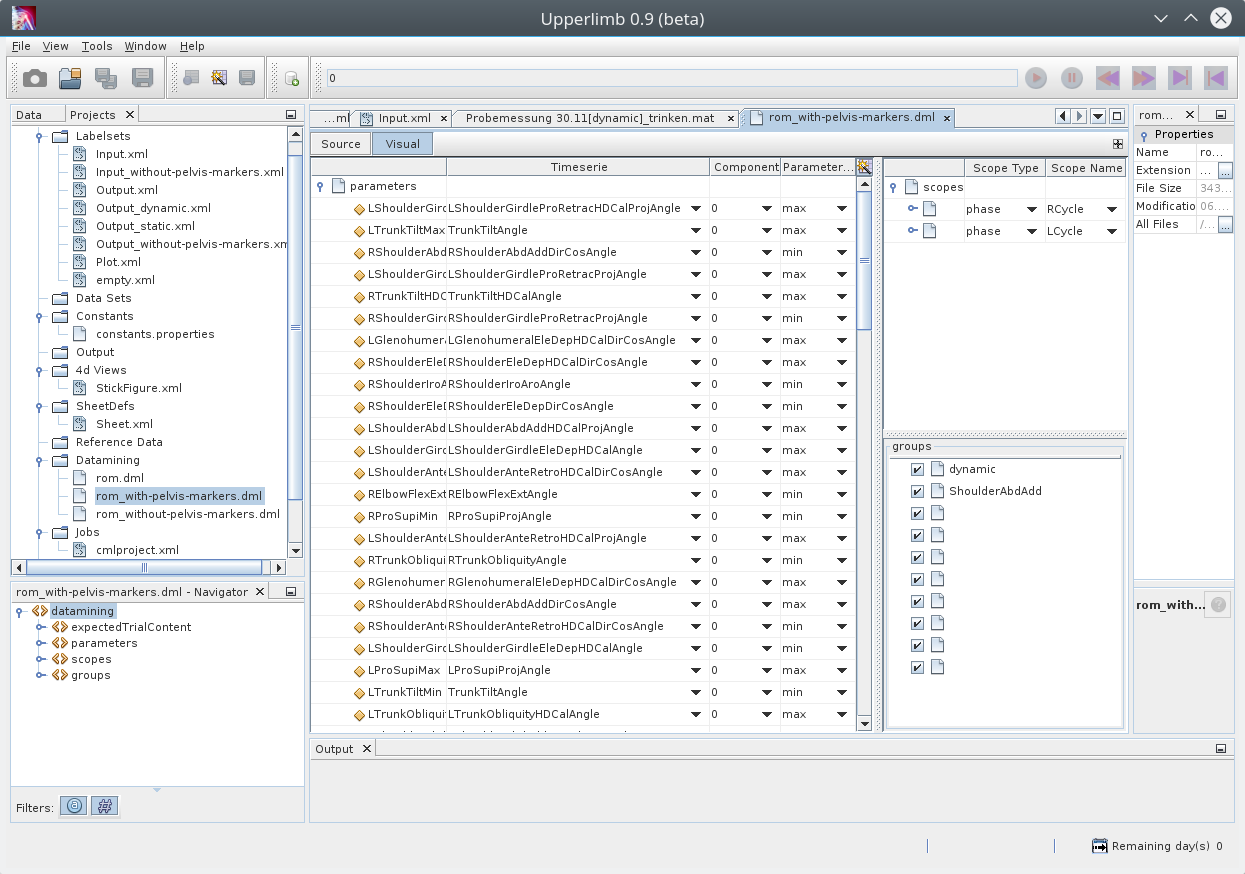The width and height of the screenshot is (1245, 874).
Task: Expand the expectedTrialContent node in Navigator
Action: tap(41, 627)
